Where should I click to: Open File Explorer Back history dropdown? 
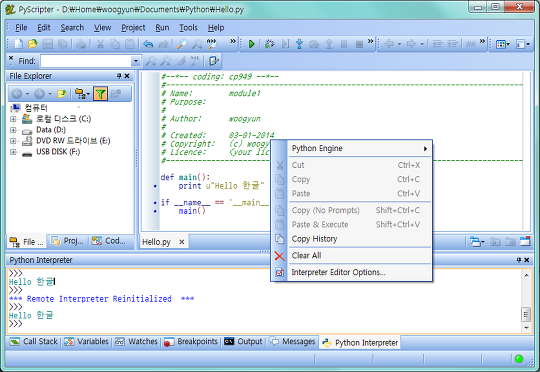(x=27, y=94)
